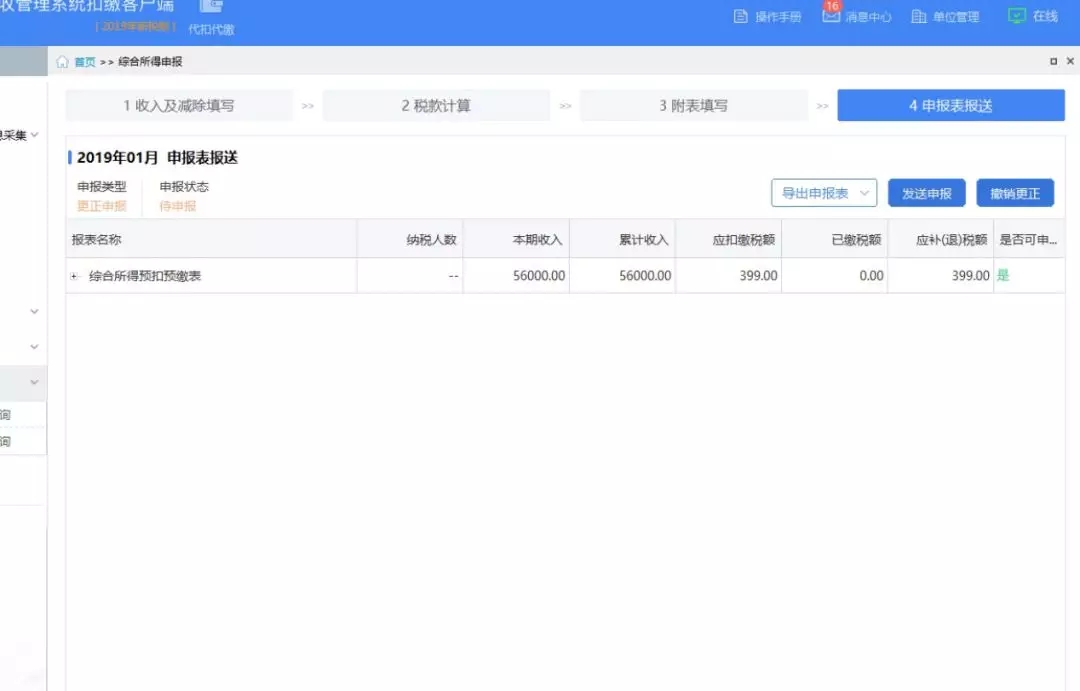Image resolution: width=1080 pixels, height=691 pixels.
Task: Select step 4 申报表报送
Action: pos(950,106)
